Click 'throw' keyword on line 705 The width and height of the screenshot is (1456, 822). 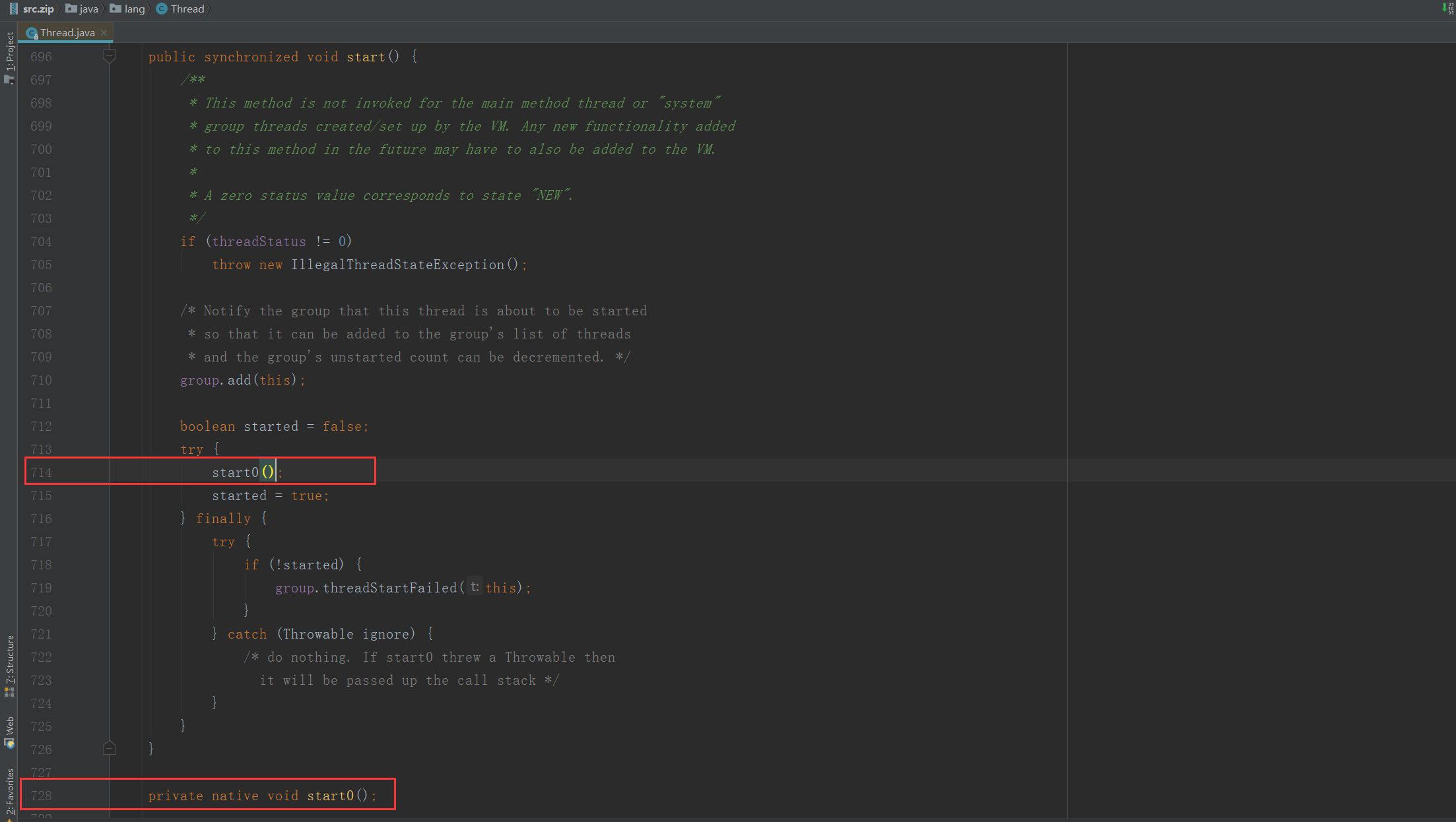[x=232, y=265]
